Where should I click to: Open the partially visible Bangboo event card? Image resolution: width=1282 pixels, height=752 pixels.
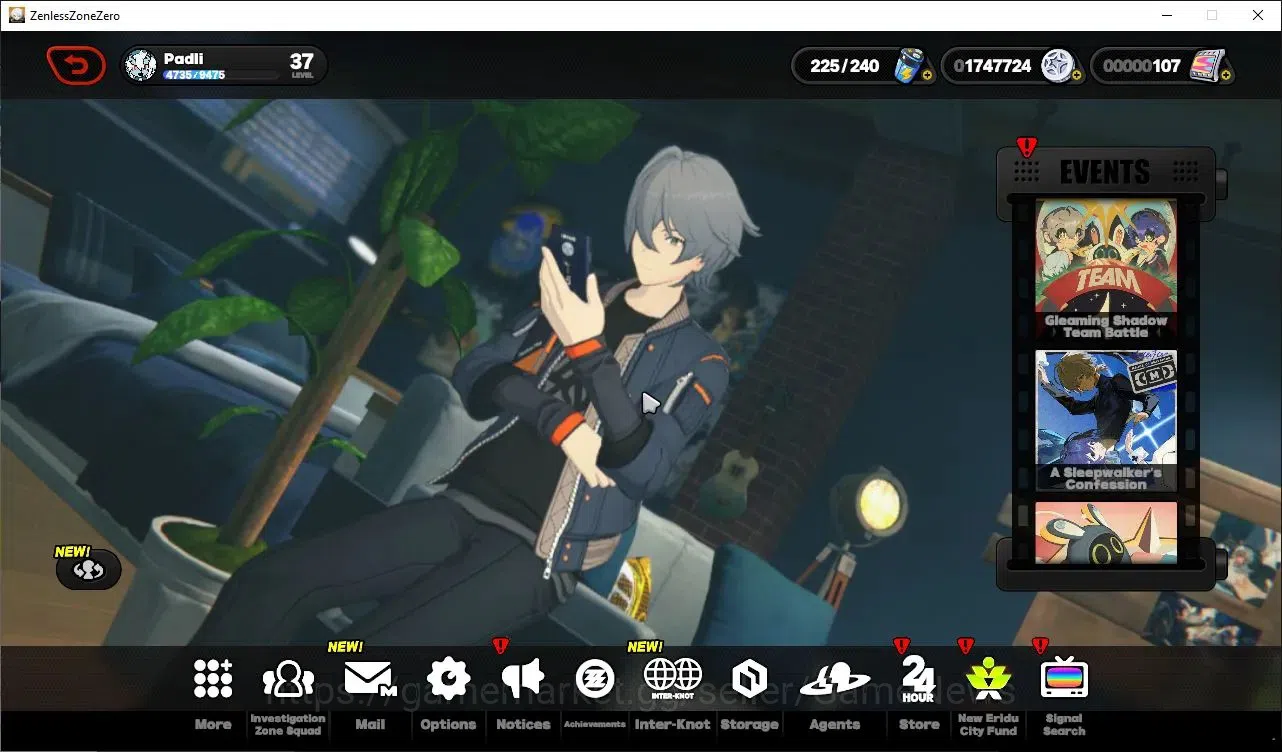[x=1106, y=533]
